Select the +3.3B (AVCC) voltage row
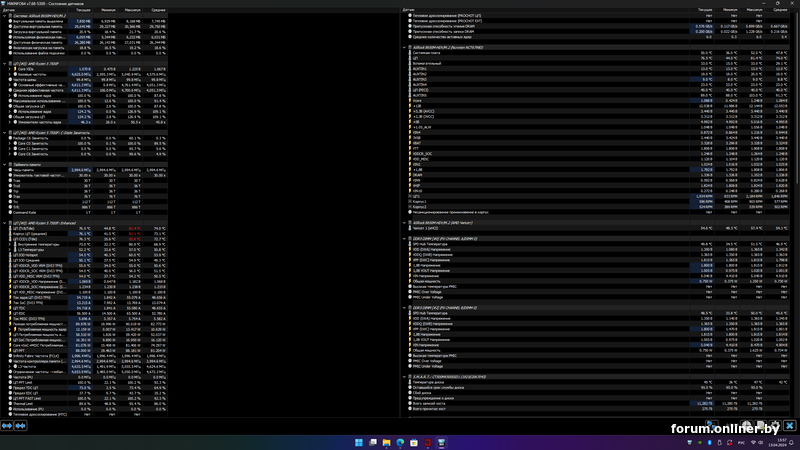800x450 pixels. tap(598, 111)
